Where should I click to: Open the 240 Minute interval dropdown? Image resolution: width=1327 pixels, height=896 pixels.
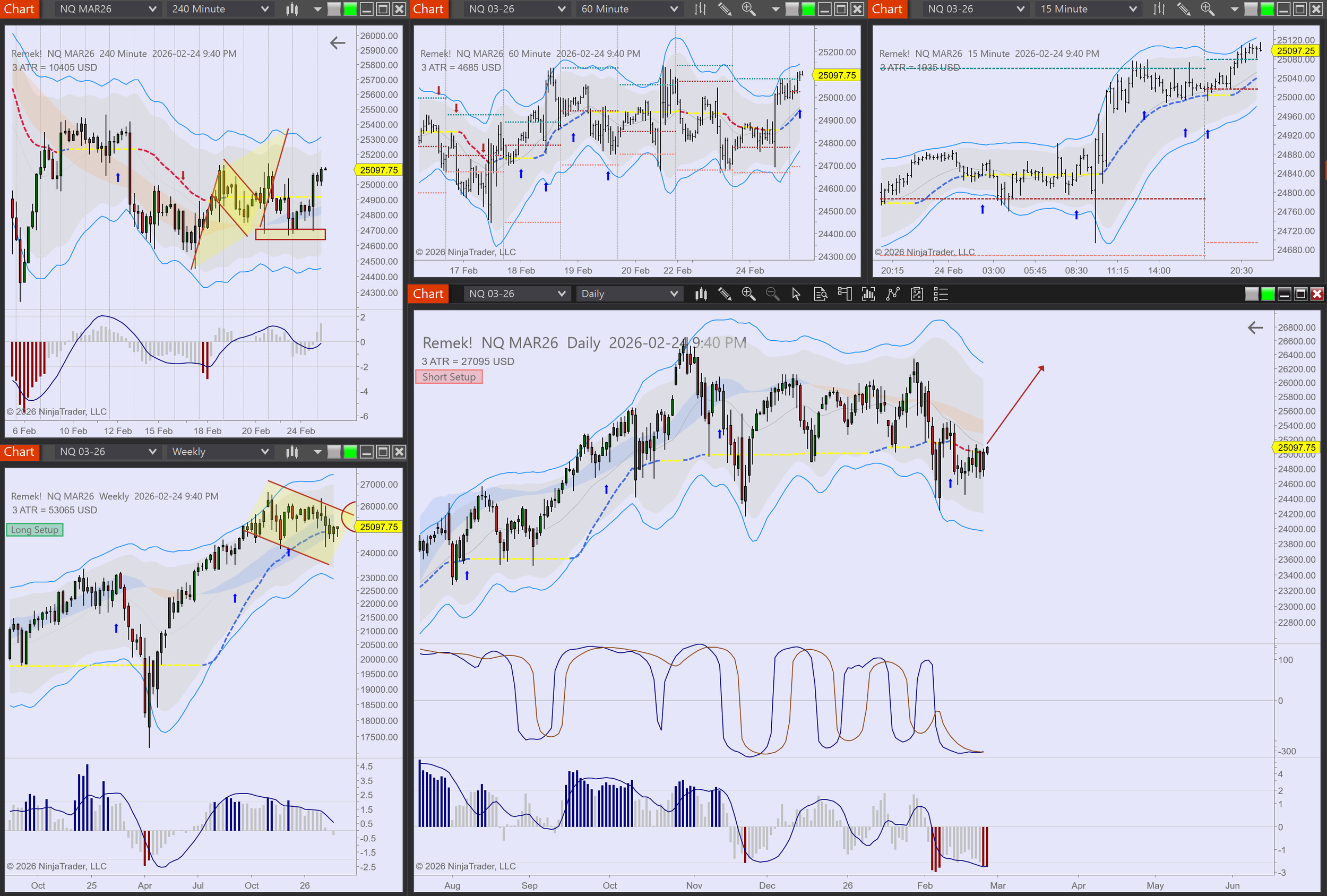pos(220,9)
